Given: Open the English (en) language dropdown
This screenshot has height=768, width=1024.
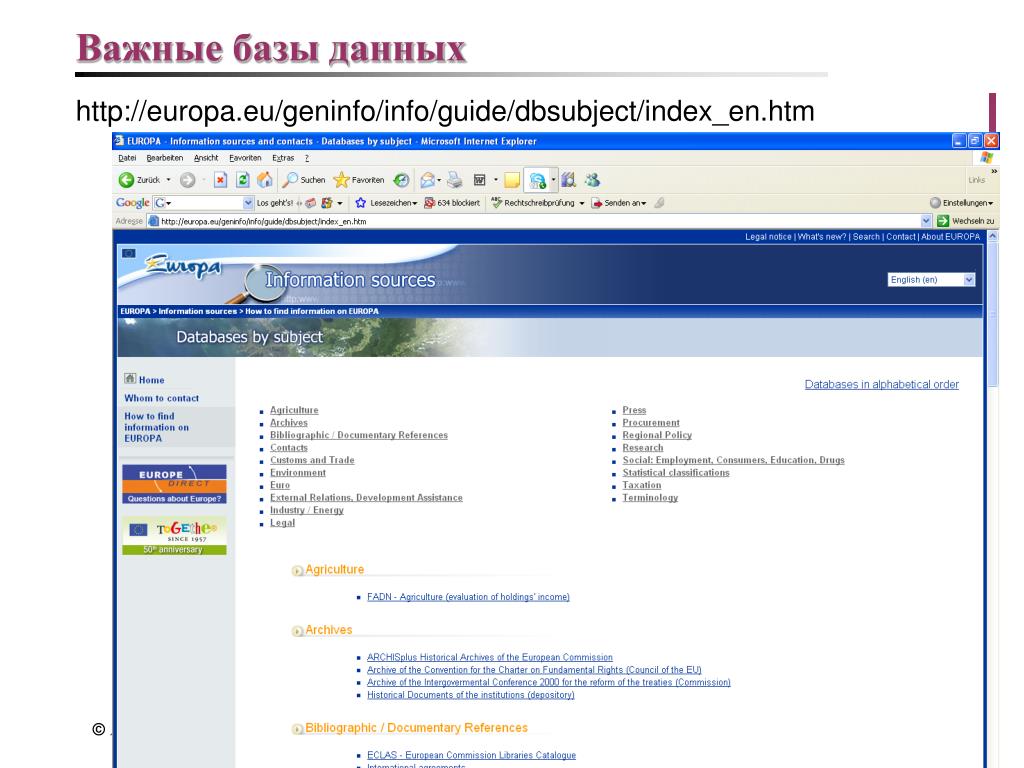Looking at the screenshot, I should coord(931,280).
